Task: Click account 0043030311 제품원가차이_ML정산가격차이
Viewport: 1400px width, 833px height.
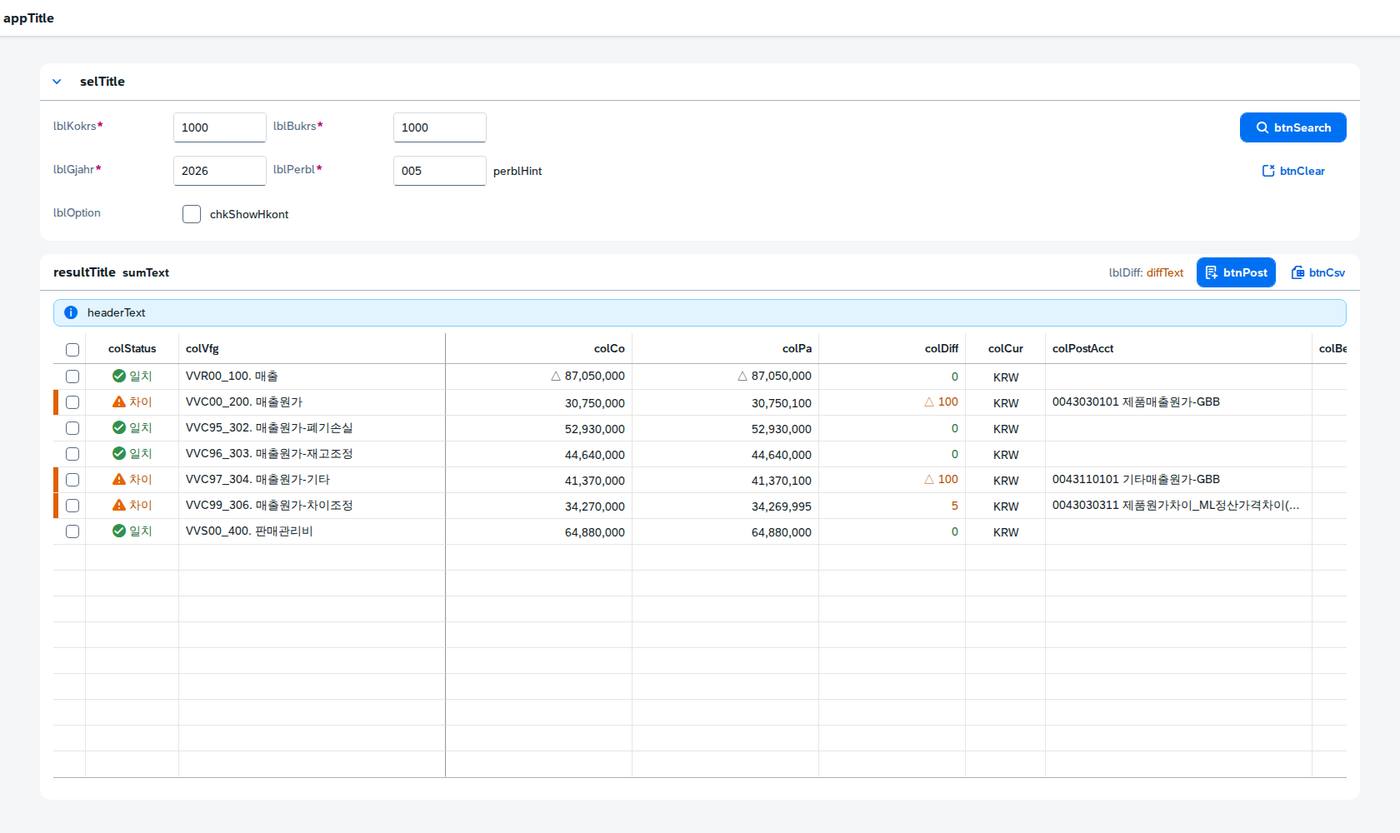Action: click(1176, 506)
